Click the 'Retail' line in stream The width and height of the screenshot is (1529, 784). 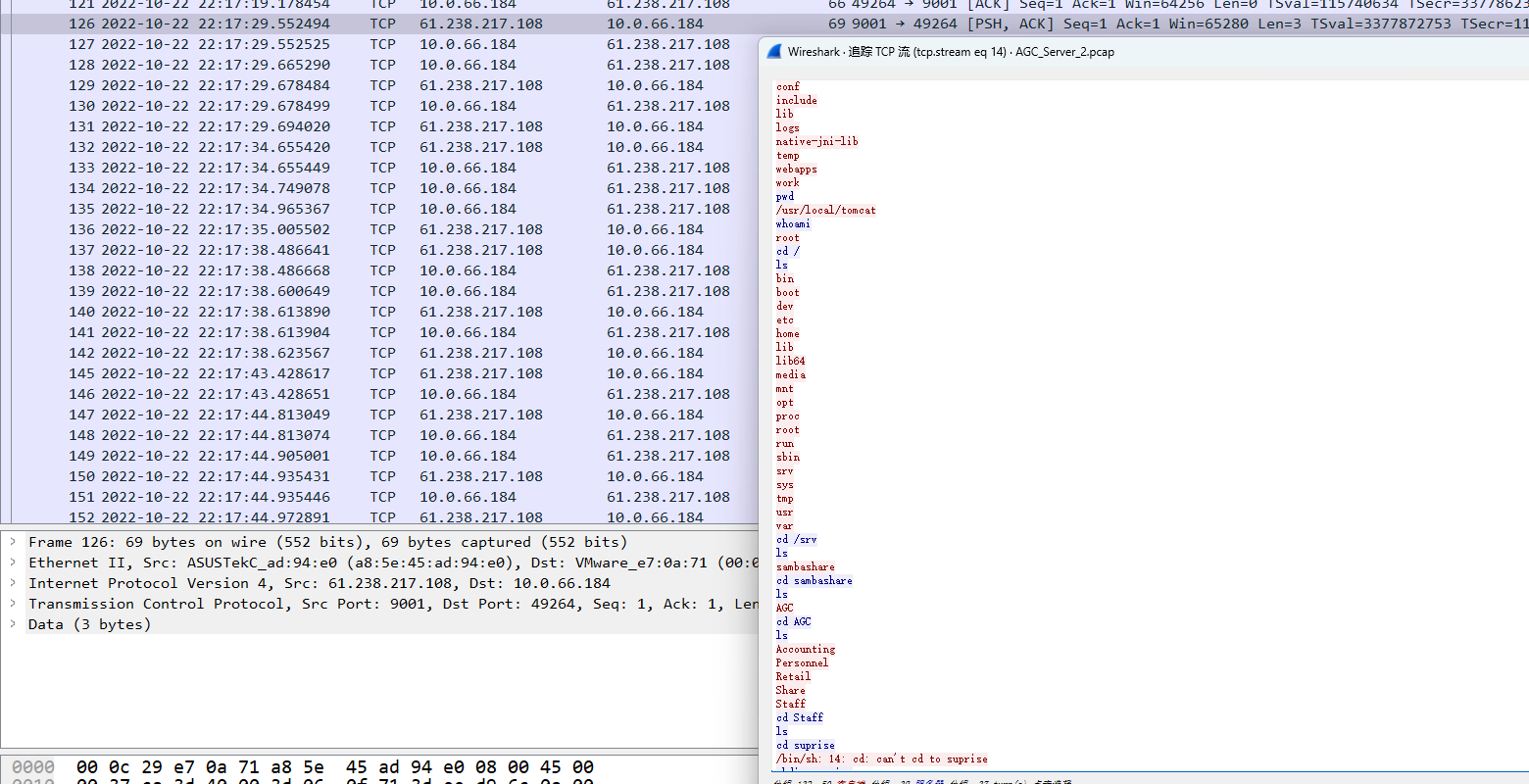794,676
